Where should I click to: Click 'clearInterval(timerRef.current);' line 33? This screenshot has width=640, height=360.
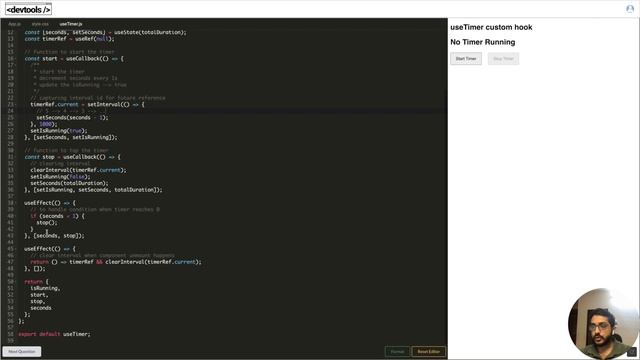pos(78,170)
